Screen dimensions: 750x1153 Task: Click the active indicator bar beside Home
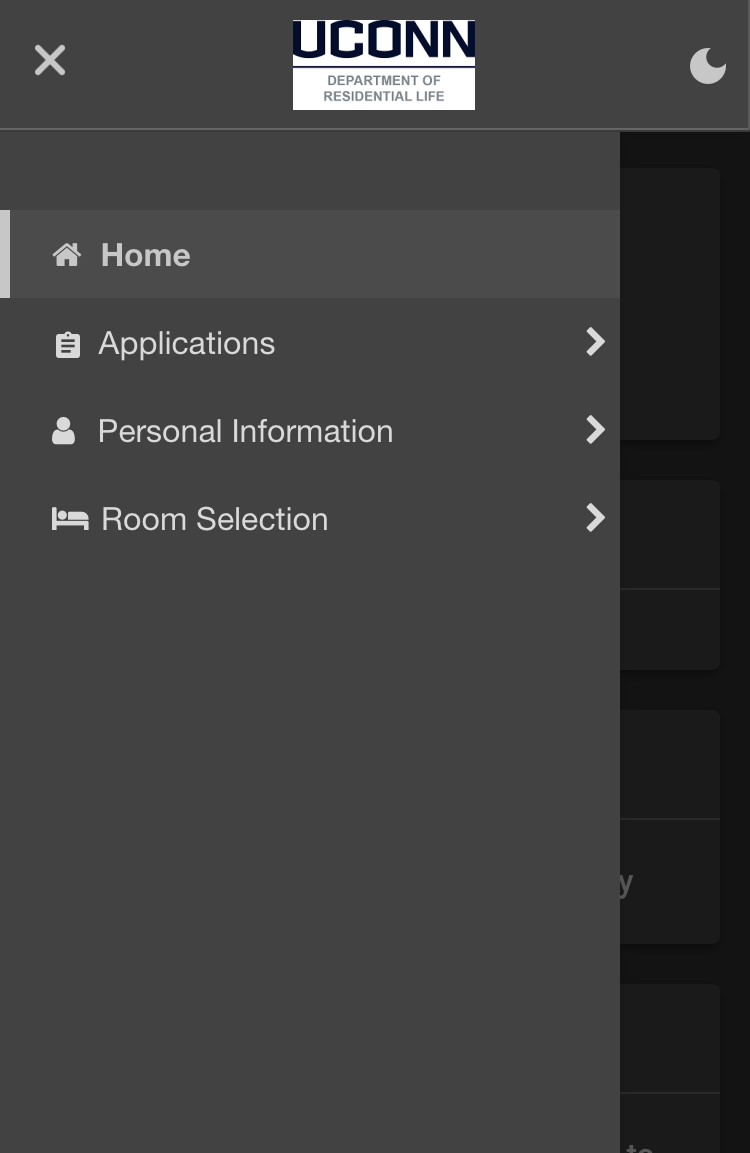coord(5,254)
